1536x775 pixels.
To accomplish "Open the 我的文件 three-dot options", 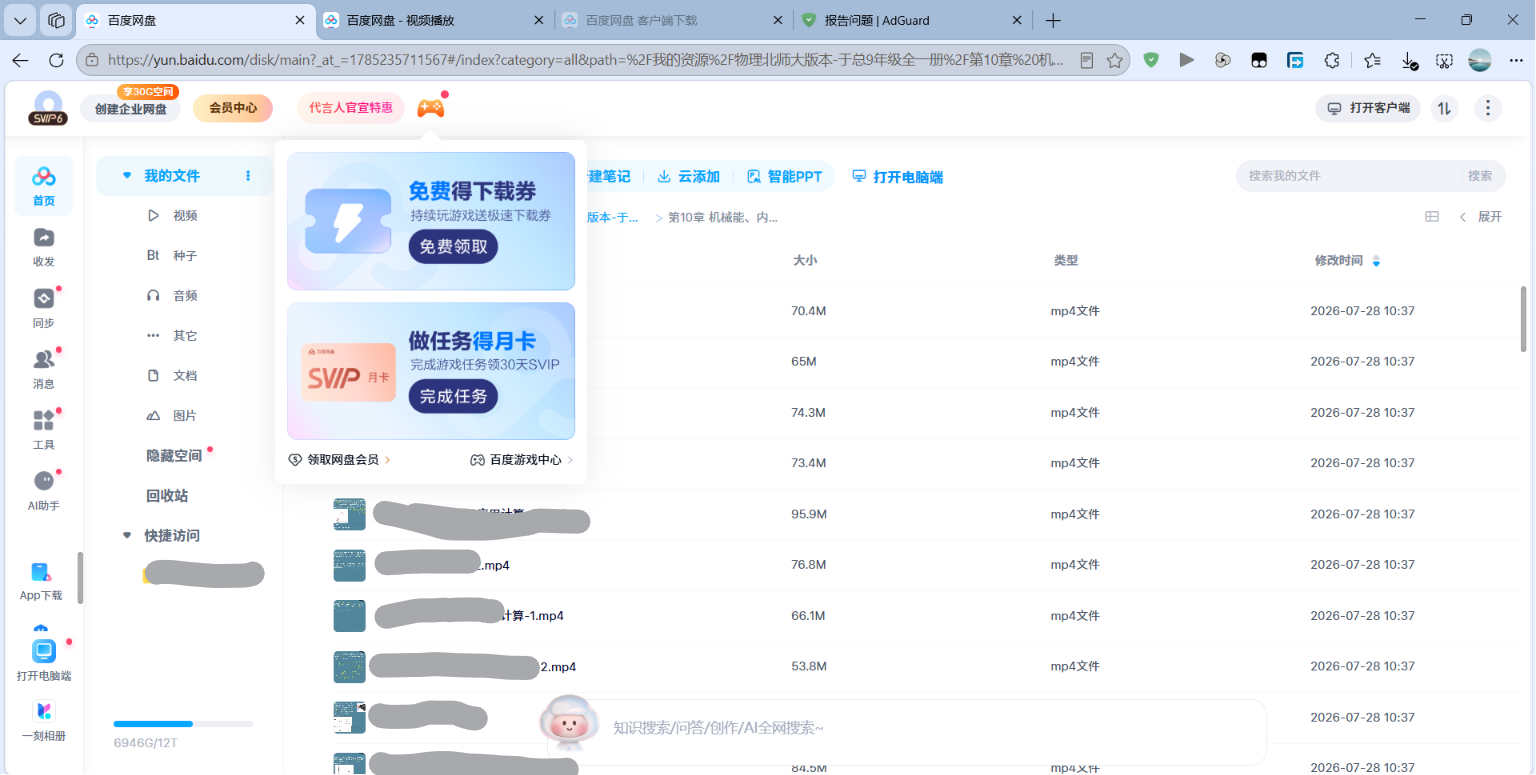I will click(x=248, y=175).
